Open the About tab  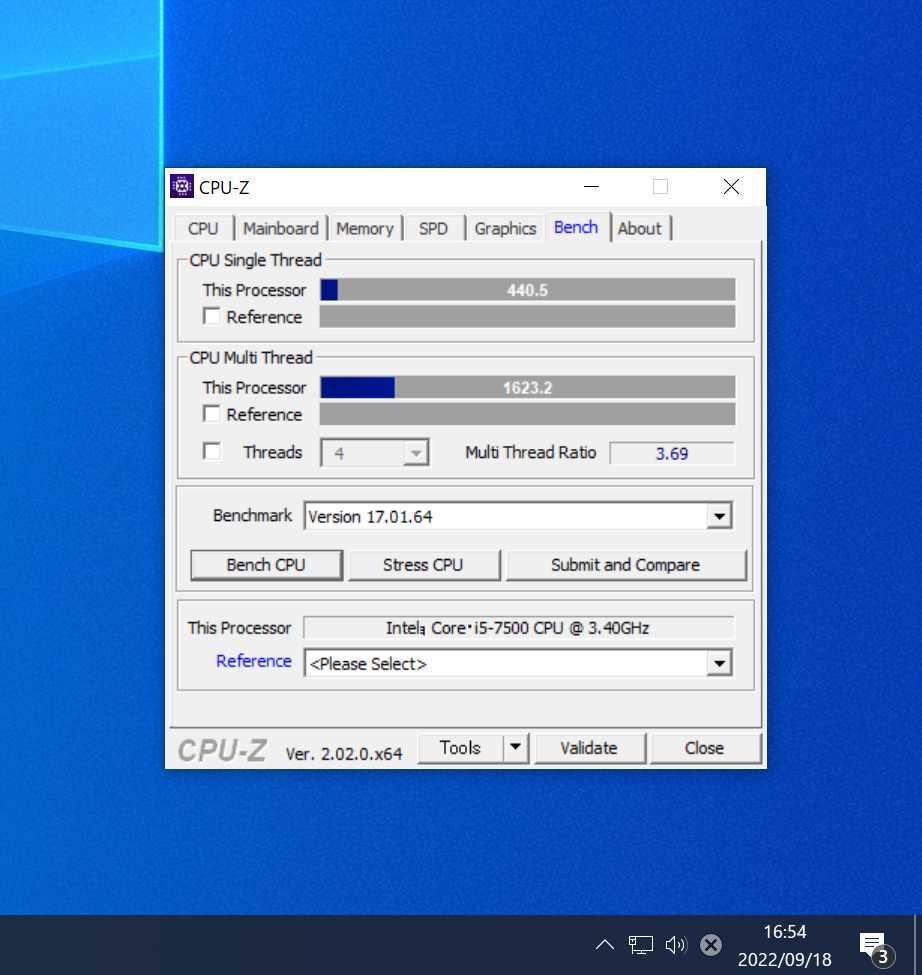(x=640, y=228)
